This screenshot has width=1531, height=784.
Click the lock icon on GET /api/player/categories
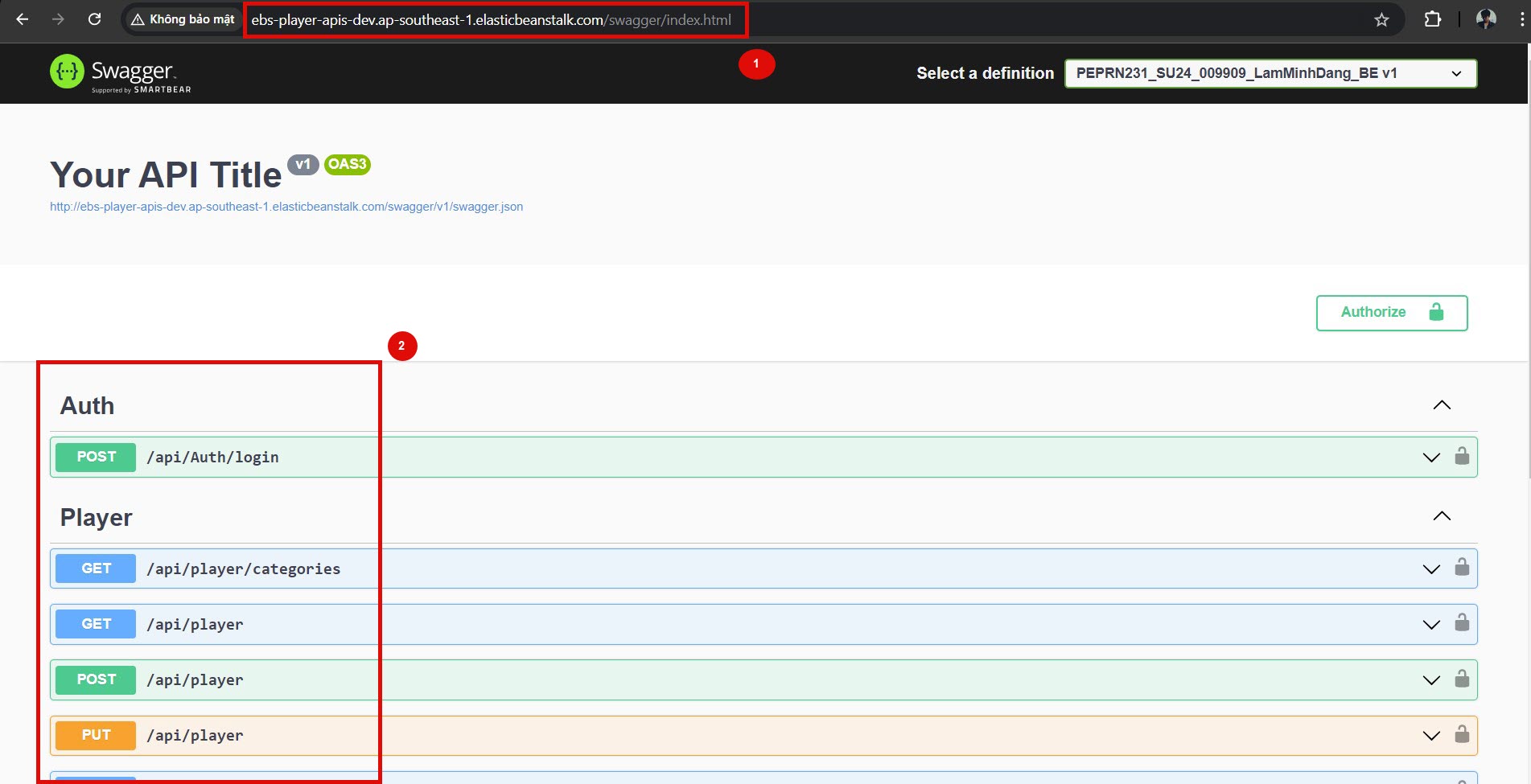(1462, 567)
